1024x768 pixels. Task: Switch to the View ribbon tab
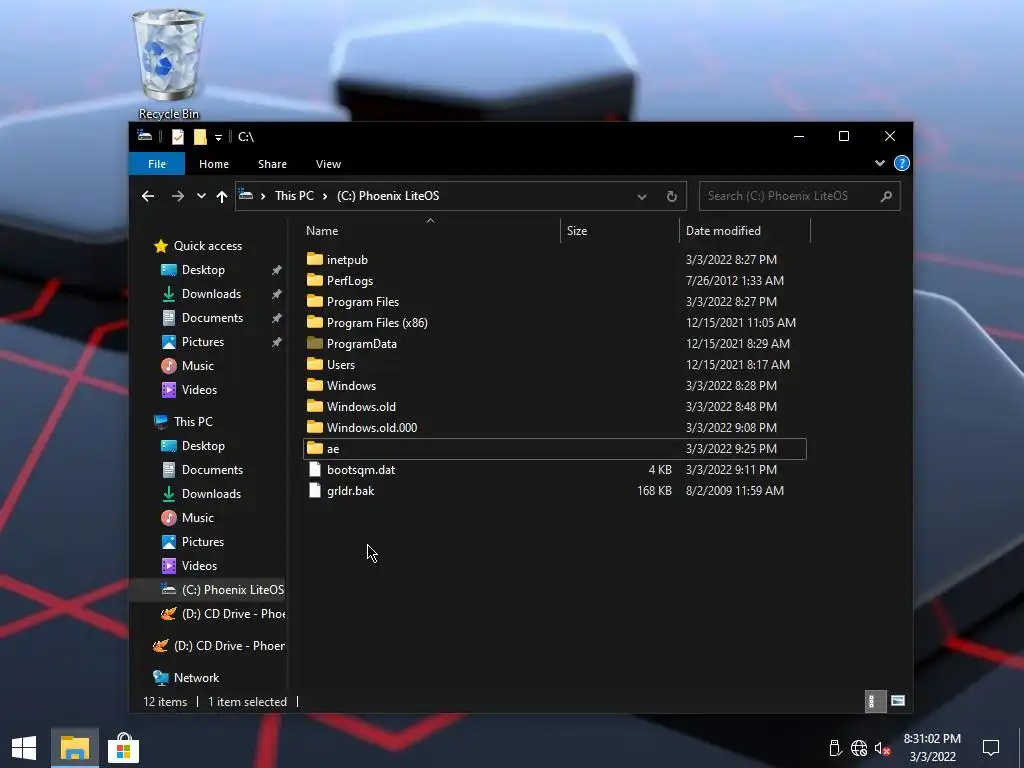[x=328, y=164]
